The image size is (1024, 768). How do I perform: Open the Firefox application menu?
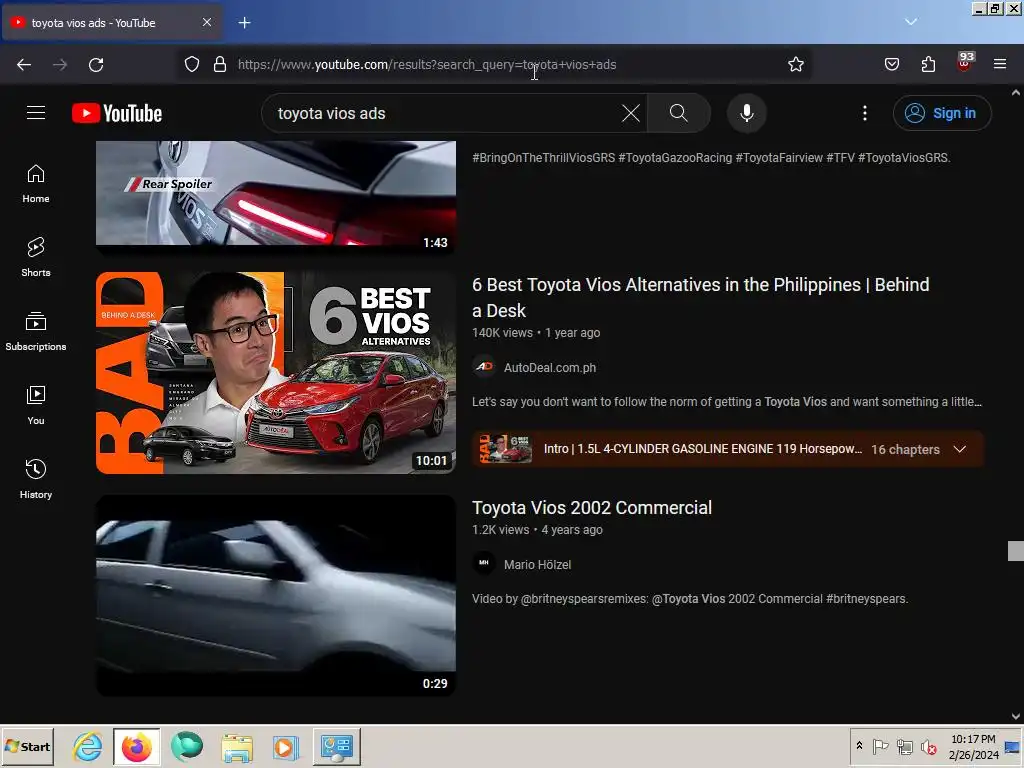(1000, 64)
